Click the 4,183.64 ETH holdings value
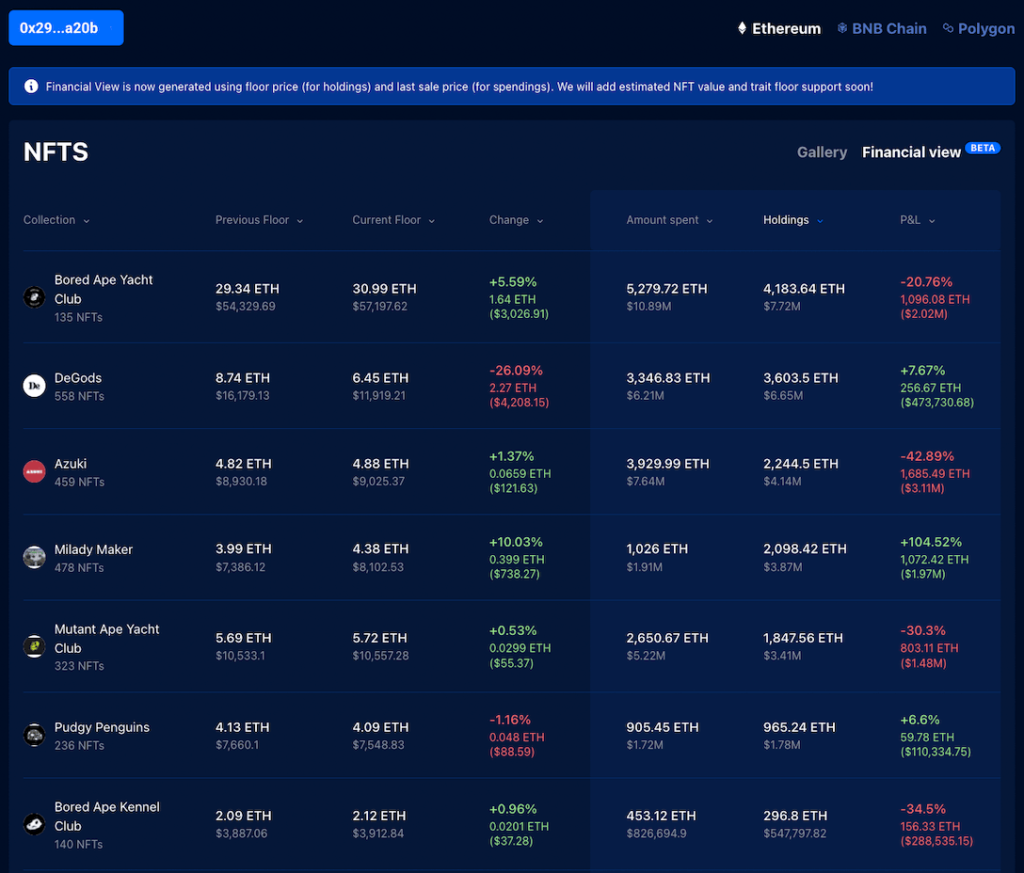This screenshot has width=1024, height=873. pyautogui.click(x=804, y=289)
